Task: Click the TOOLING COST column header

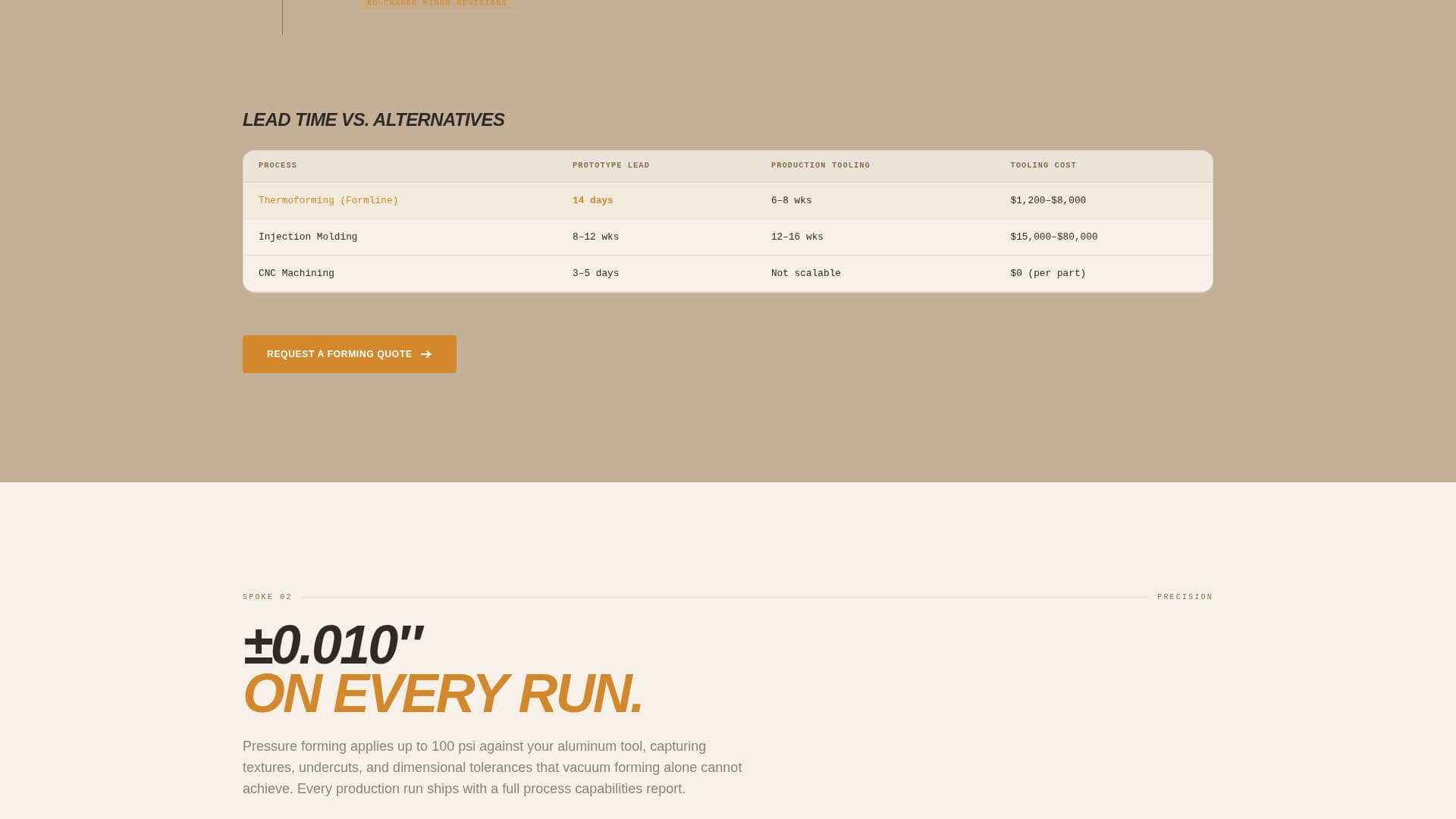Action: point(1043,165)
